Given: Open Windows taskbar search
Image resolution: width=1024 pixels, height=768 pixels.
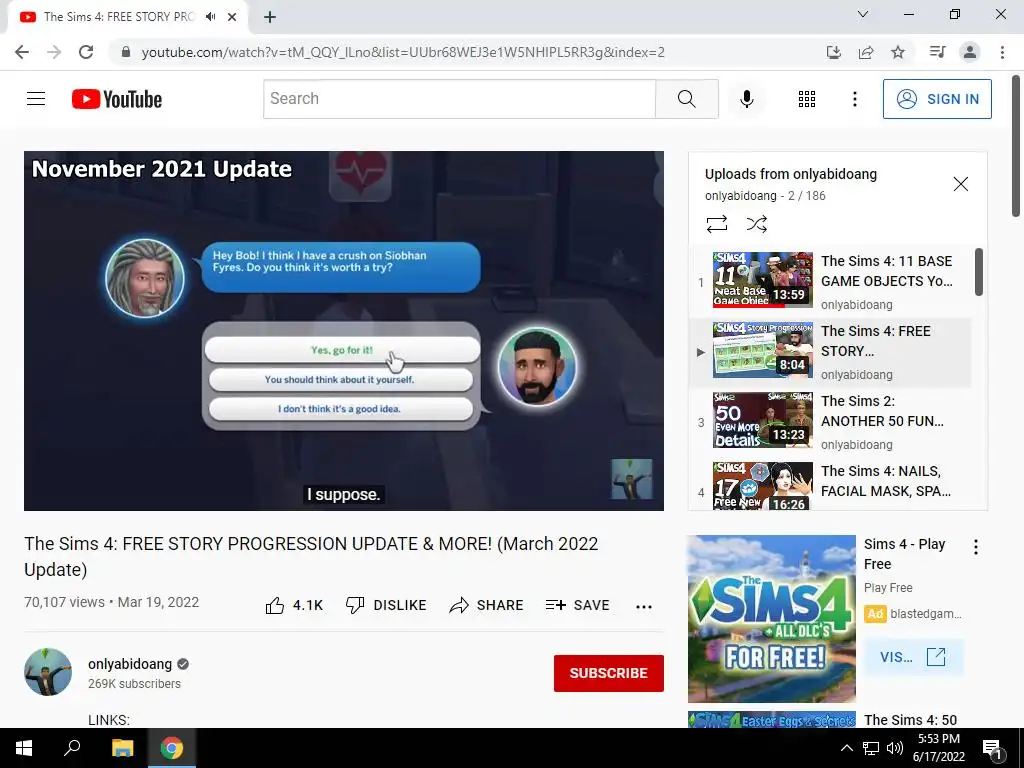Looking at the screenshot, I should tap(72, 748).
